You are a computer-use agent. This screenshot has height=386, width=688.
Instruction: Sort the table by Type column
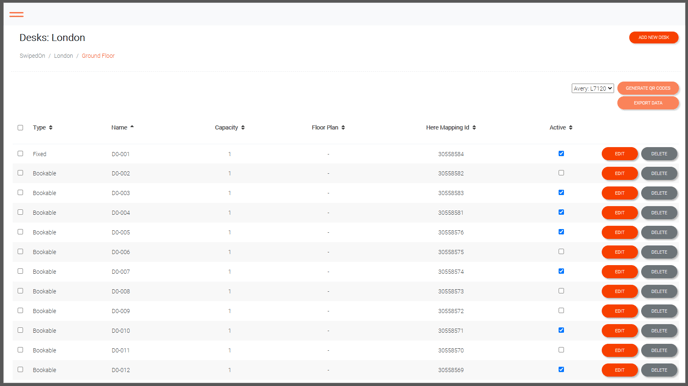coord(43,128)
